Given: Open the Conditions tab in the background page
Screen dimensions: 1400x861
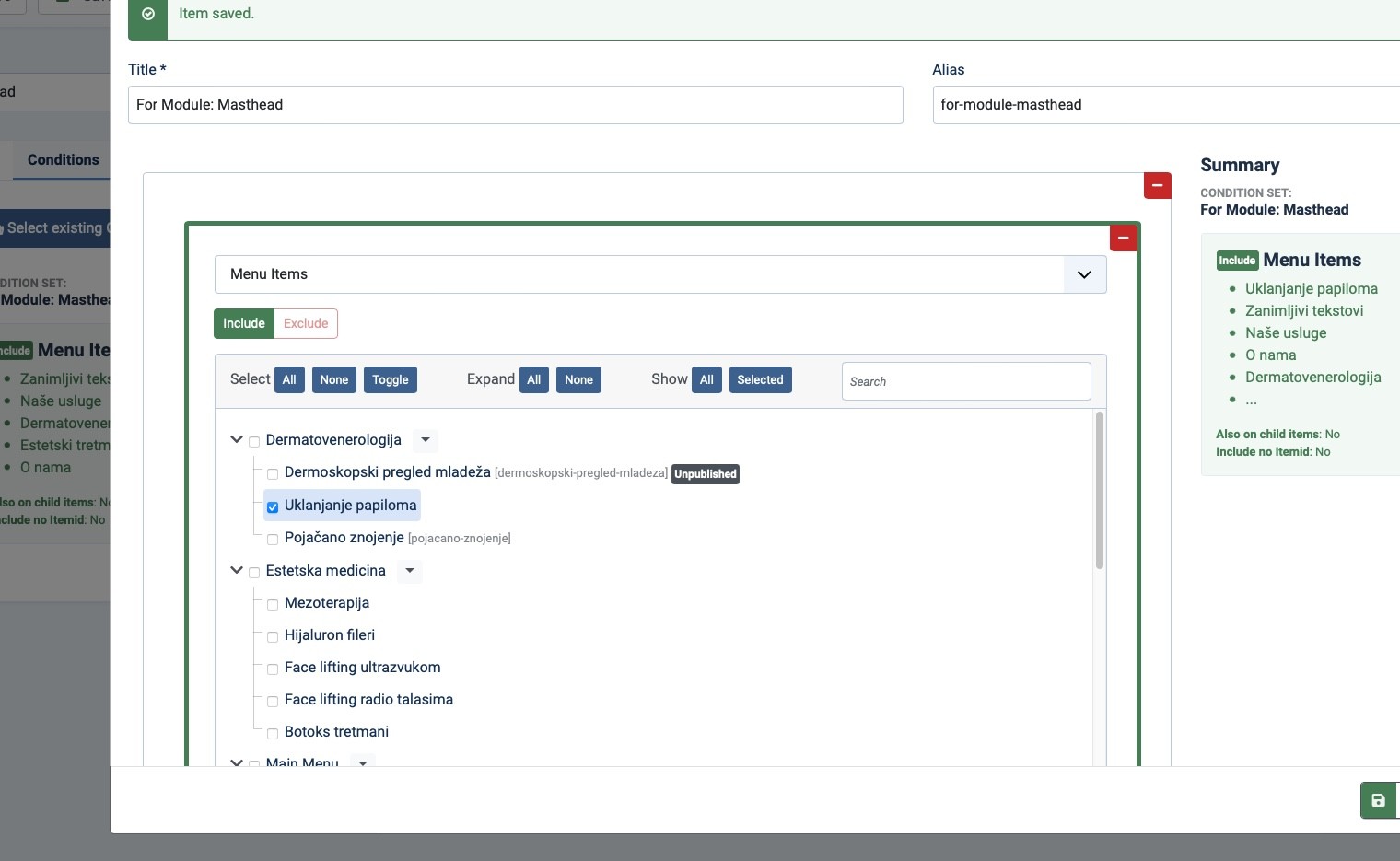Looking at the screenshot, I should pos(63,160).
